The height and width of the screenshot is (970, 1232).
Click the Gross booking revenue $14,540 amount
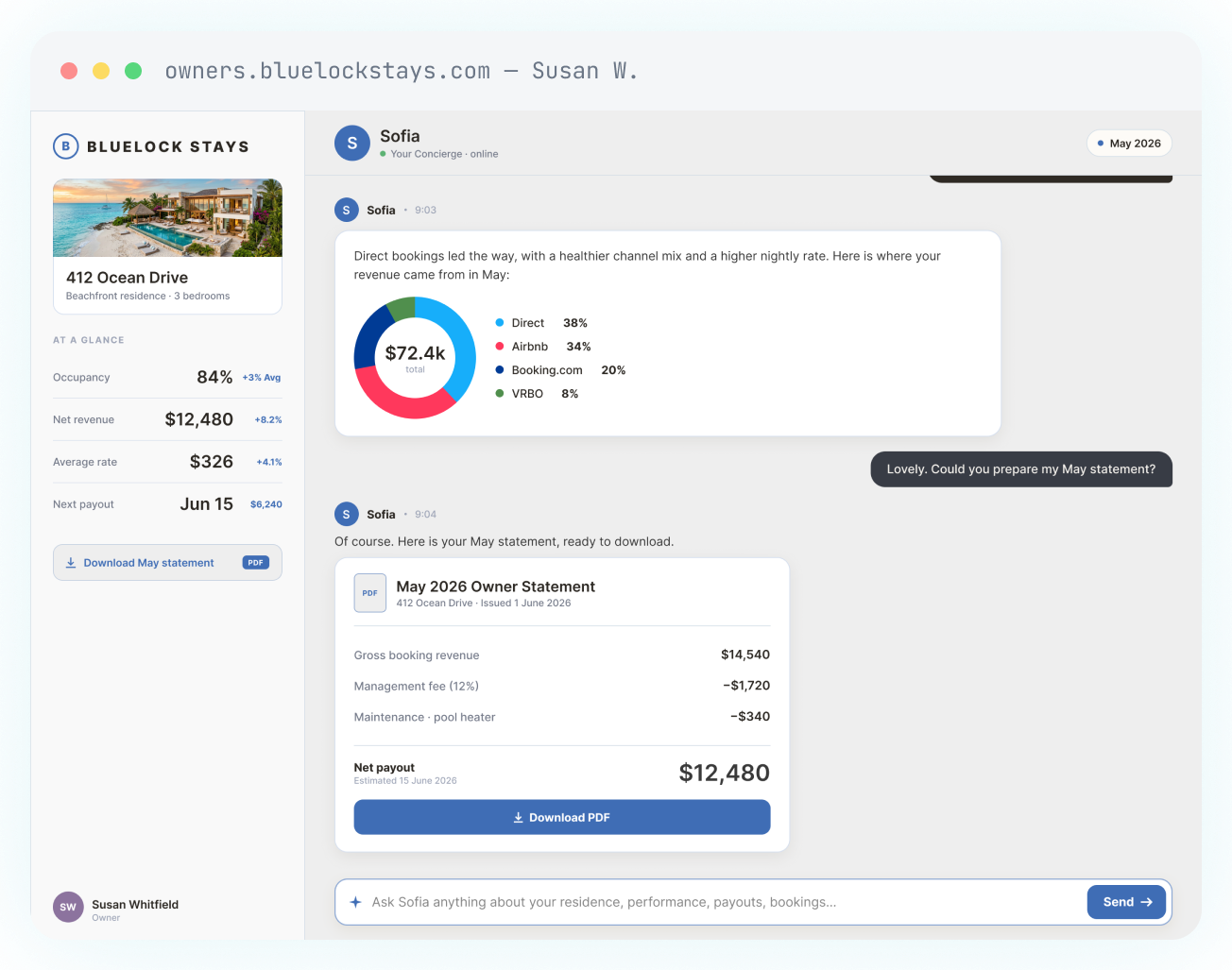coord(745,655)
